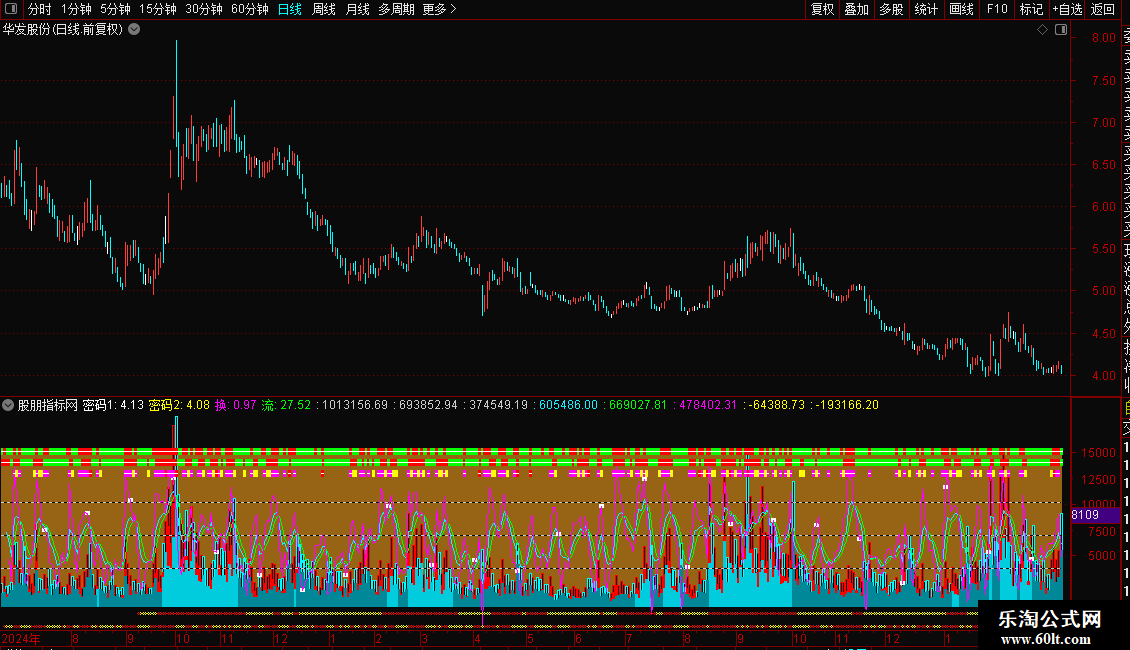1130x650 pixels.
Task: Open the 复权 adjustment menu
Action: 822,9
